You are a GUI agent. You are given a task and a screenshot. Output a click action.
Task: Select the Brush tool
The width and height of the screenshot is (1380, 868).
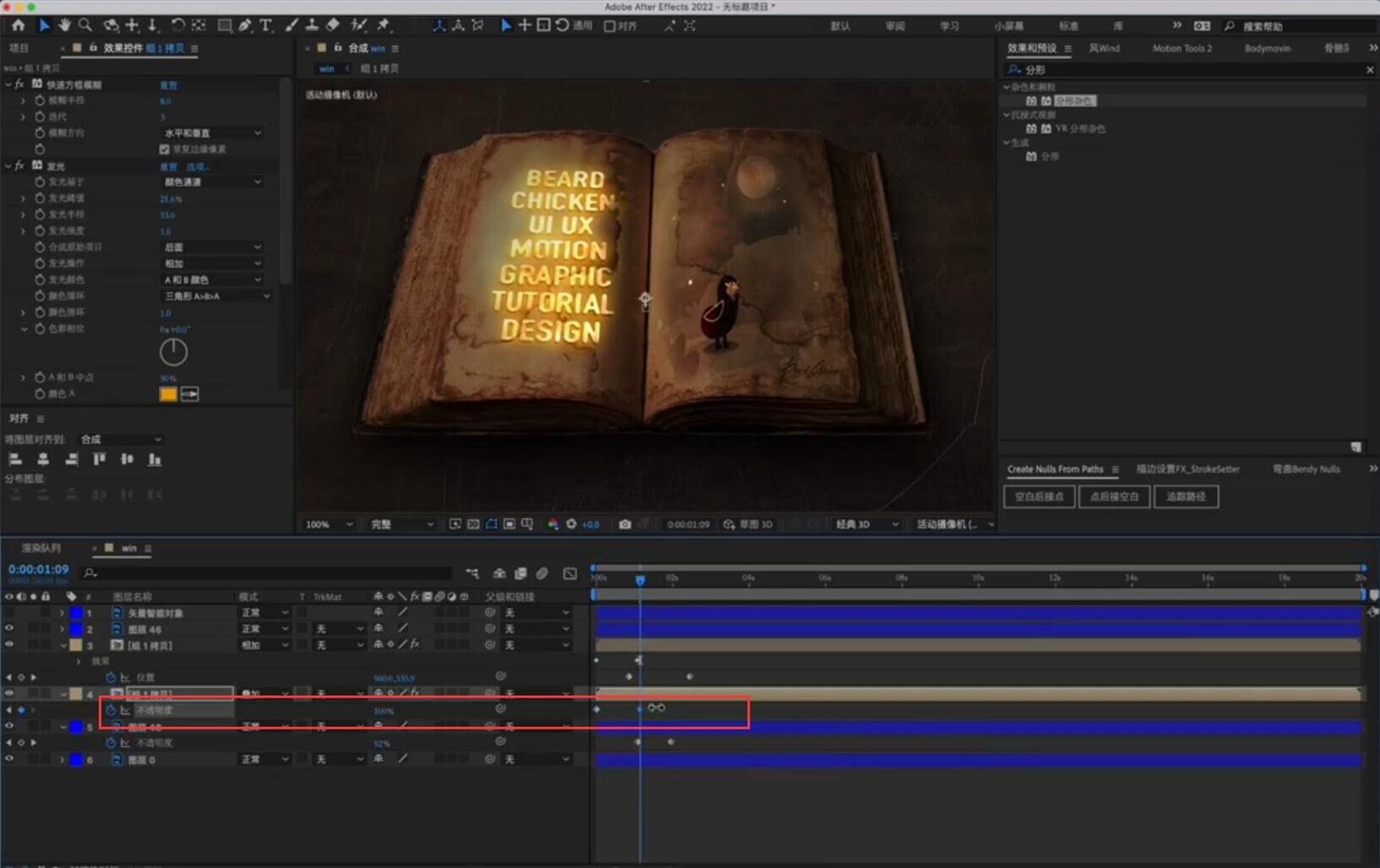[x=291, y=25]
